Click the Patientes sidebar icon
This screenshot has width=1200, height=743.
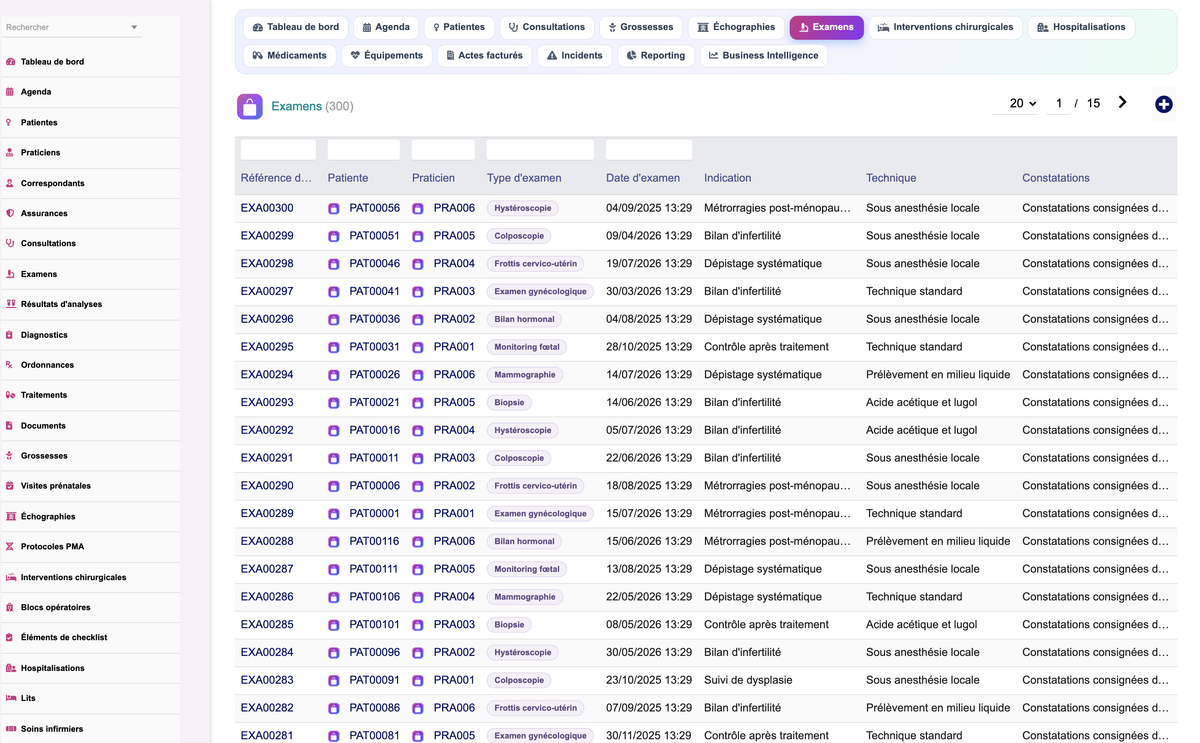10,123
